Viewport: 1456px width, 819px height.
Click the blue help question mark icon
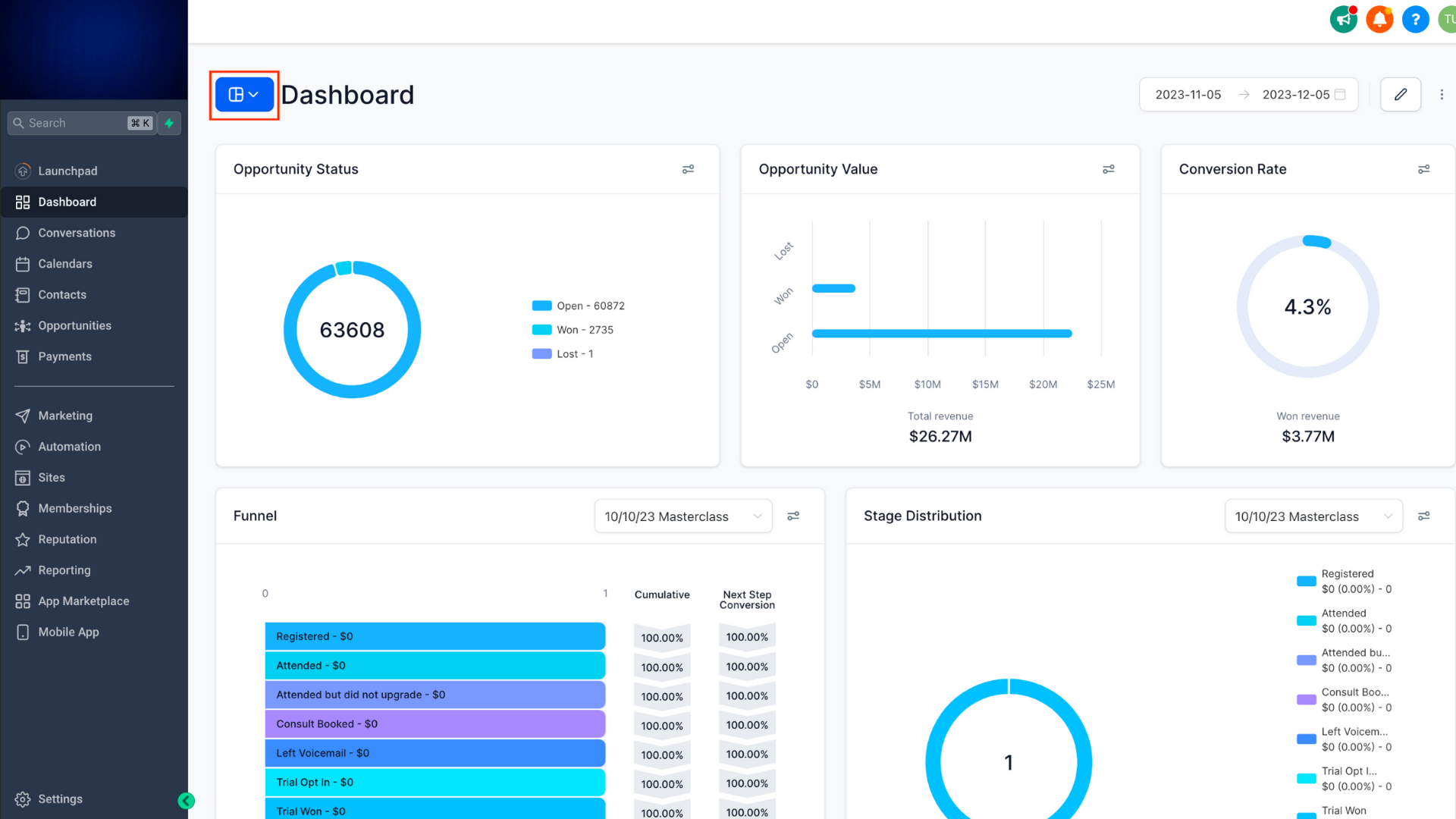1415,20
